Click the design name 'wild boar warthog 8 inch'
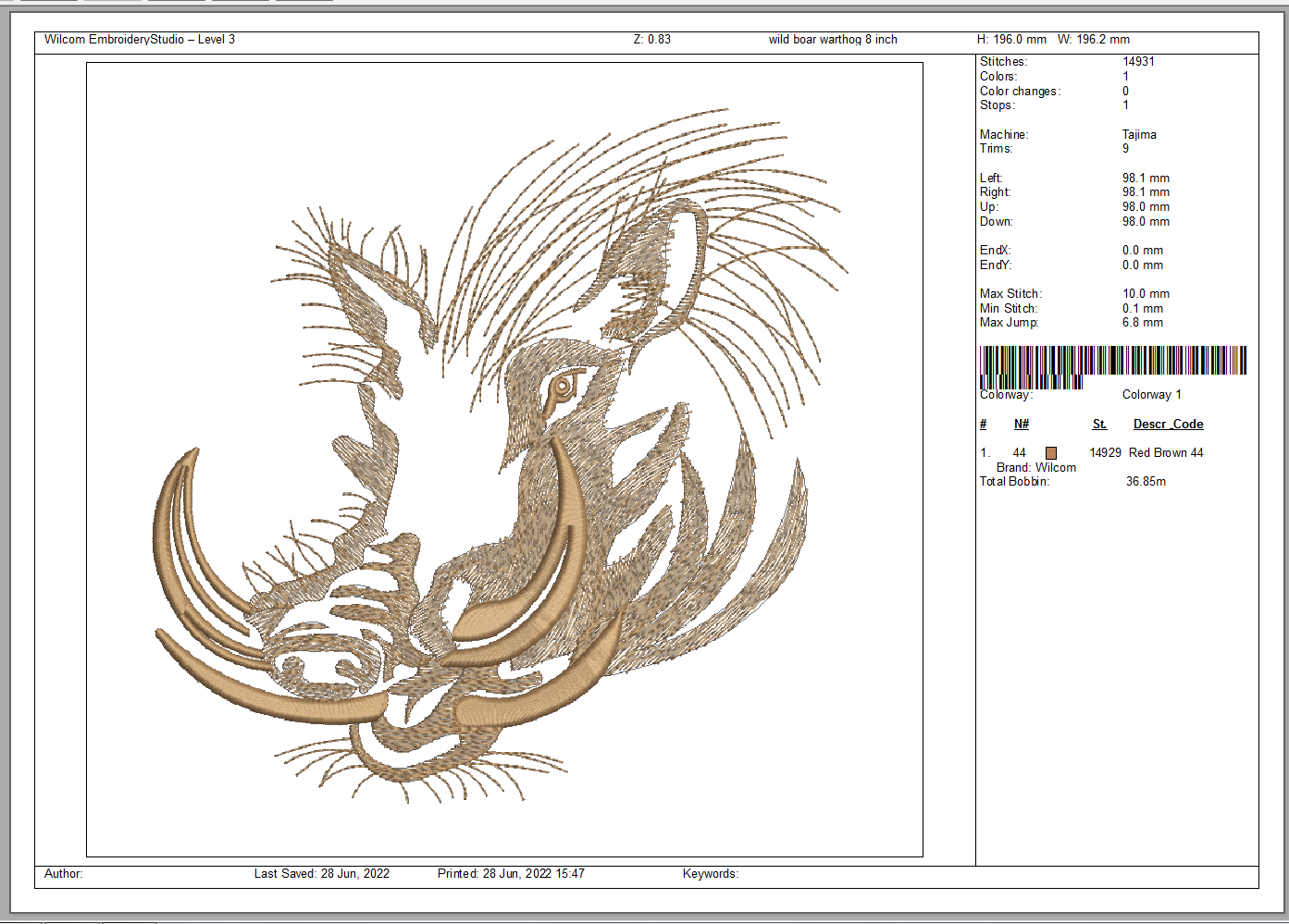The width and height of the screenshot is (1289, 924). [832, 40]
